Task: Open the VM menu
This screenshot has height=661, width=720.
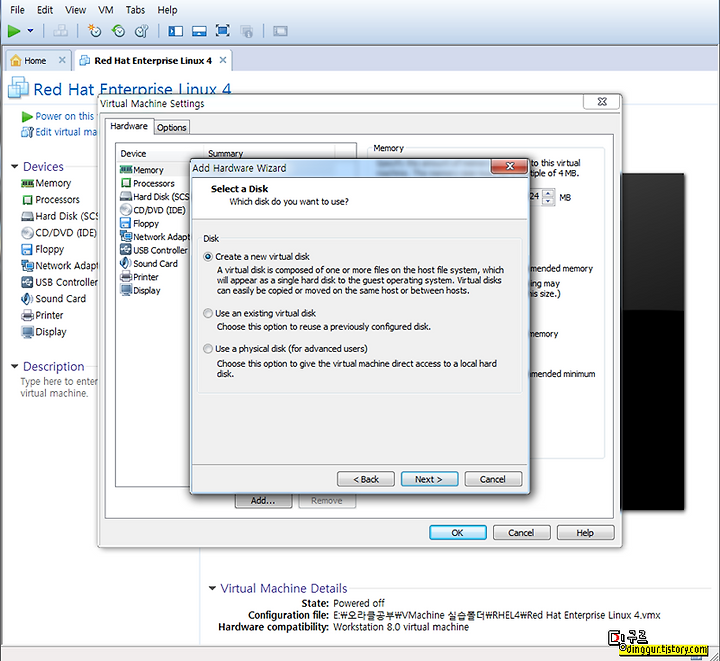Action: (x=106, y=10)
